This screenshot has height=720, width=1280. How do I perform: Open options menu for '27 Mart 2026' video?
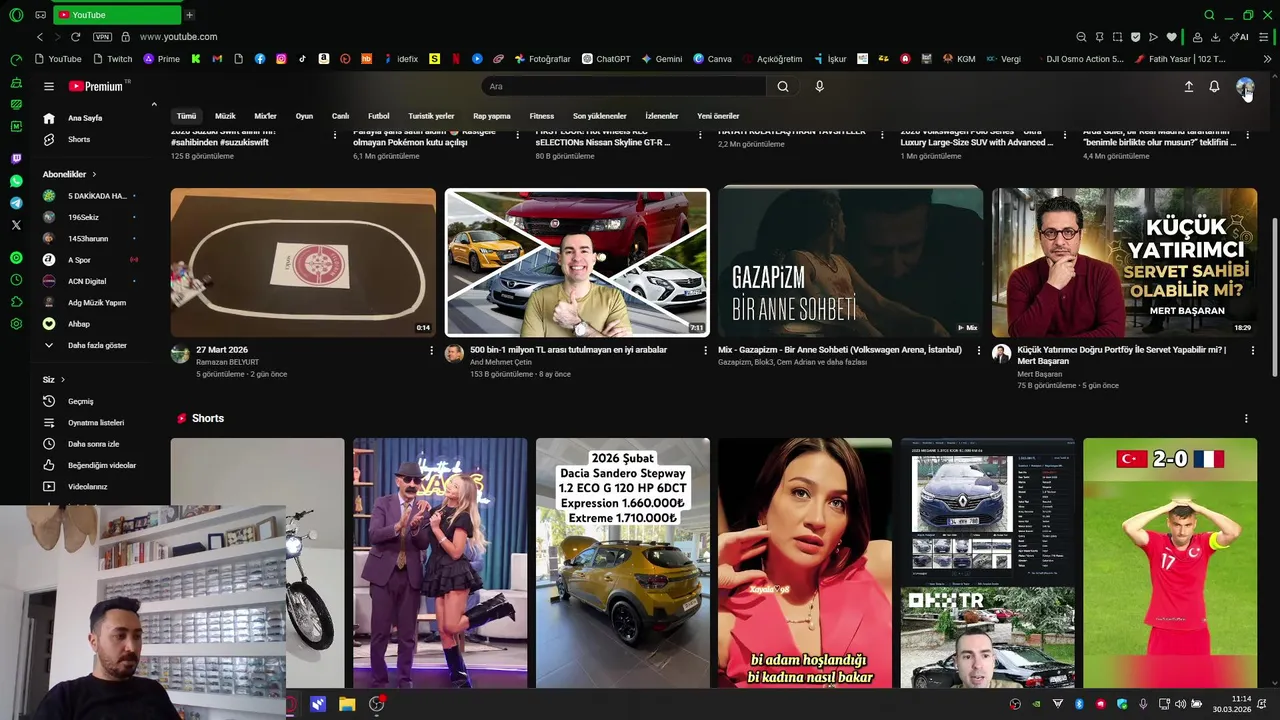pyautogui.click(x=431, y=351)
